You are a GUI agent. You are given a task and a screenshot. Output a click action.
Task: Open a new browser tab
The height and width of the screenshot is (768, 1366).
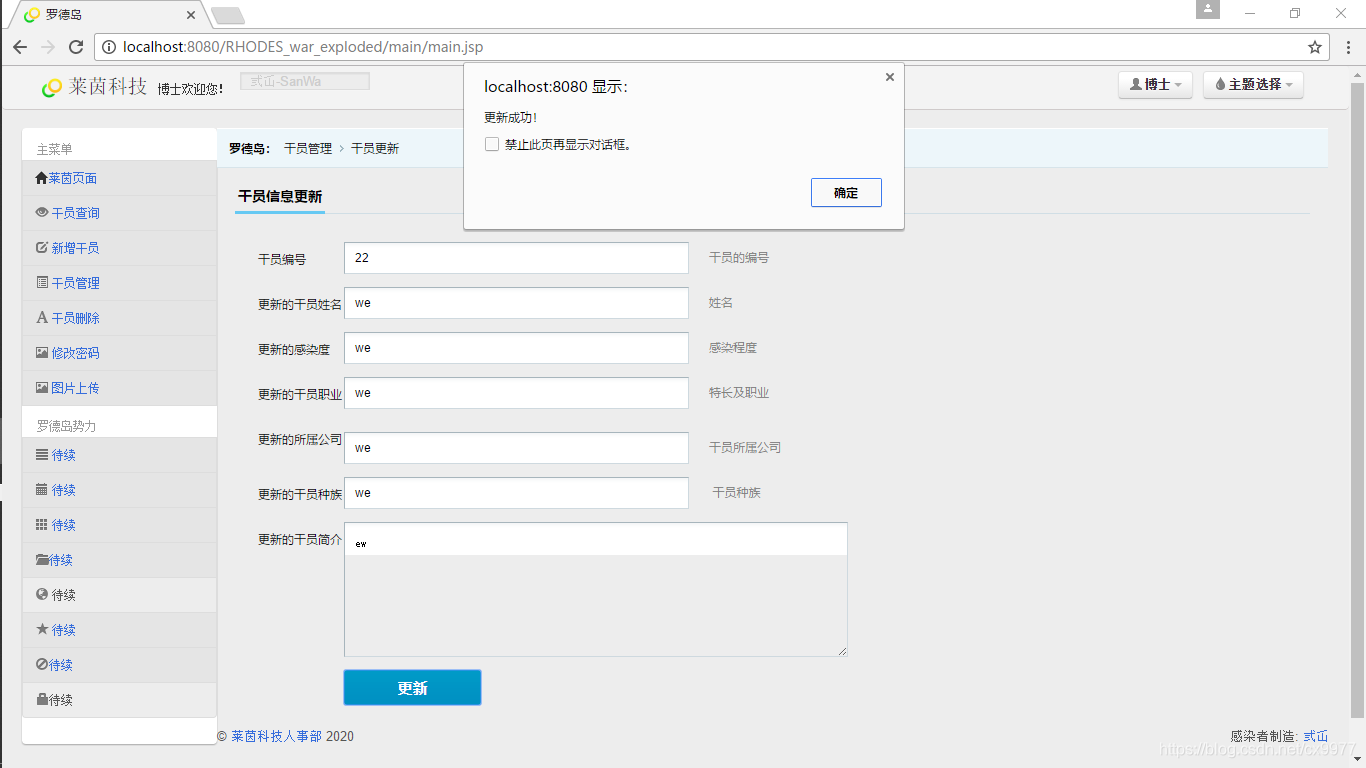228,15
